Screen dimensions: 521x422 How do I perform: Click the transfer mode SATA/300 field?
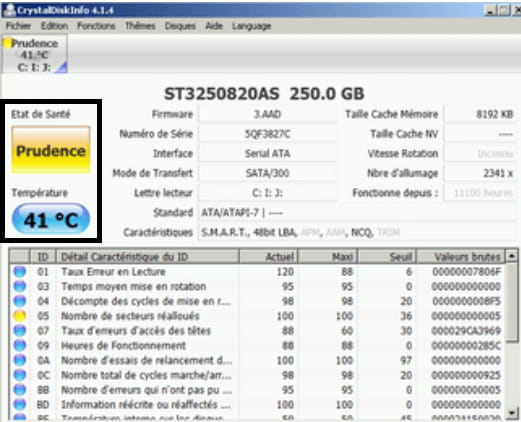(x=267, y=173)
